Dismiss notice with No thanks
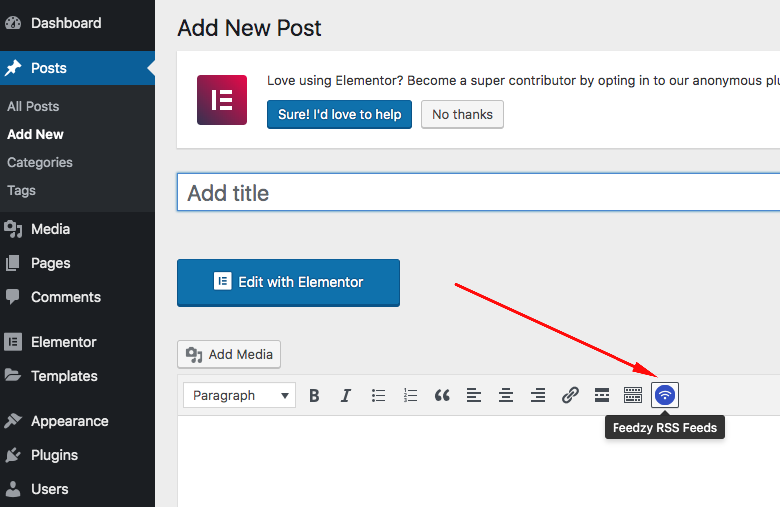 coord(462,114)
